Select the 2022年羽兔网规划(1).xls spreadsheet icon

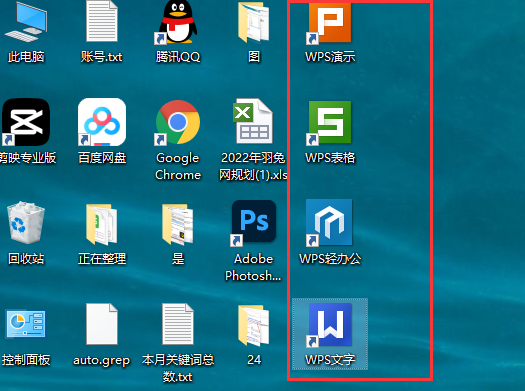pyautogui.click(x=254, y=121)
